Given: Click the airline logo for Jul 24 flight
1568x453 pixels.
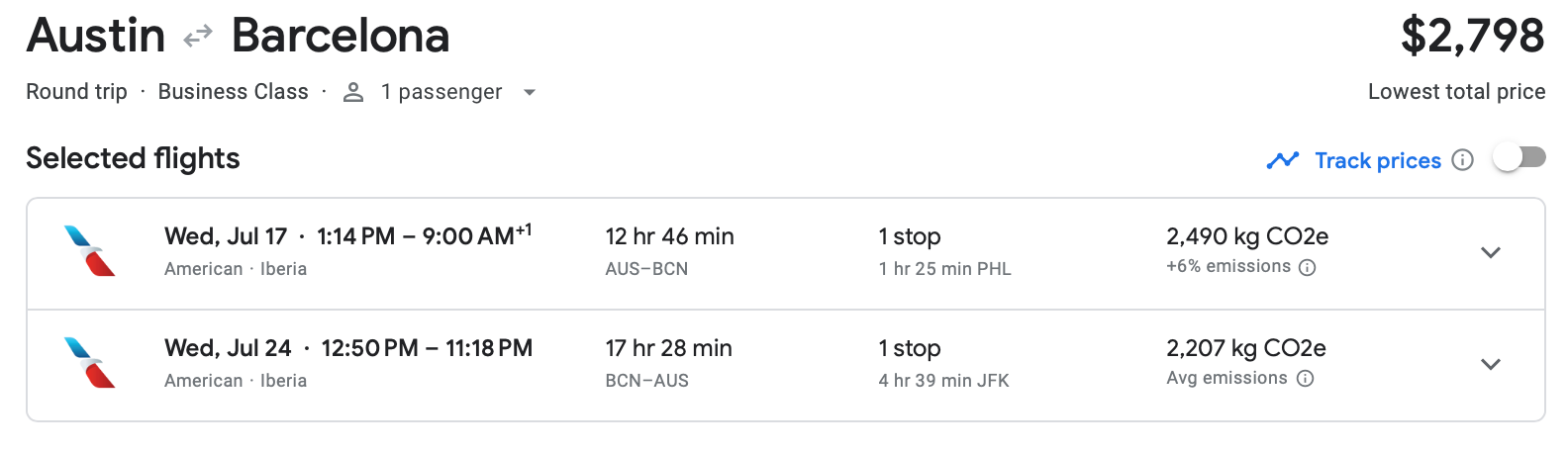Looking at the screenshot, I should coord(90,363).
